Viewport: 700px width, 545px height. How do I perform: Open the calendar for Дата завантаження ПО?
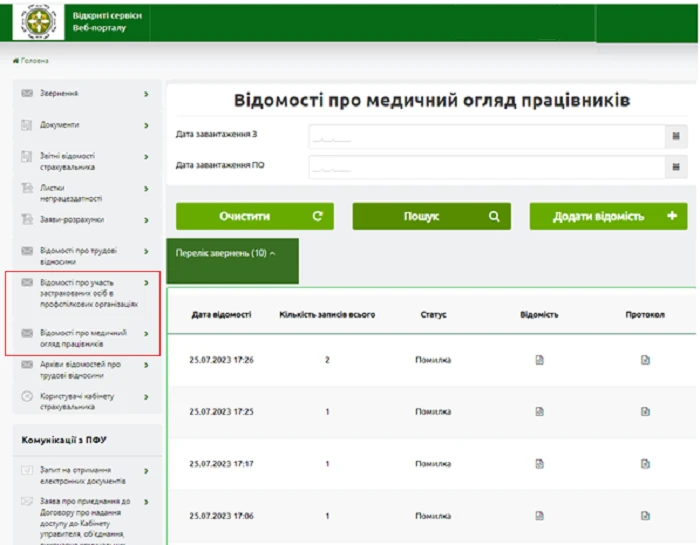676,167
